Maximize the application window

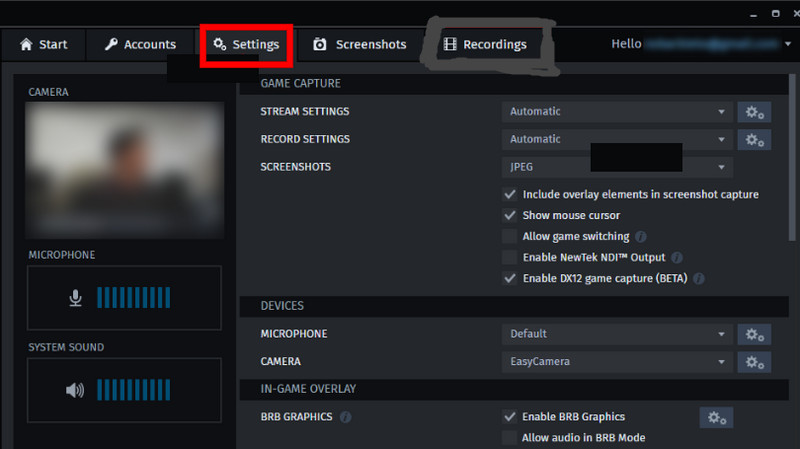[x=776, y=14]
